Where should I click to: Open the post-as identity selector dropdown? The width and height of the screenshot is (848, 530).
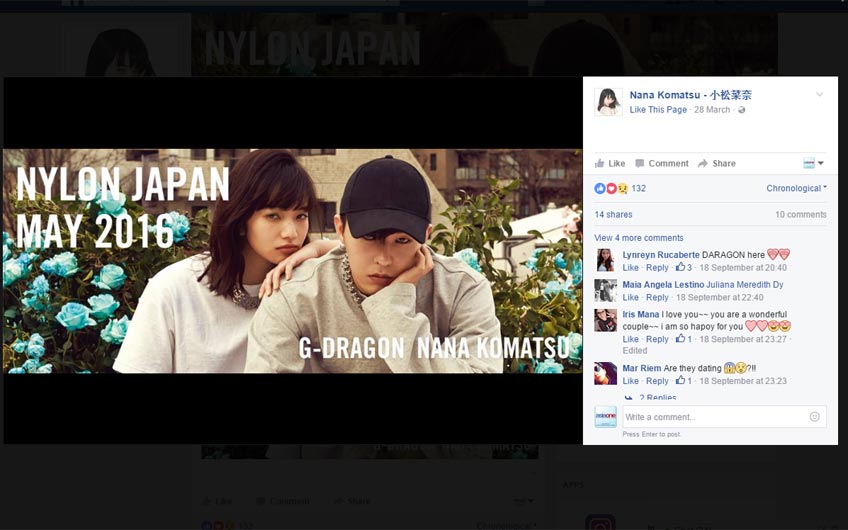(813, 163)
